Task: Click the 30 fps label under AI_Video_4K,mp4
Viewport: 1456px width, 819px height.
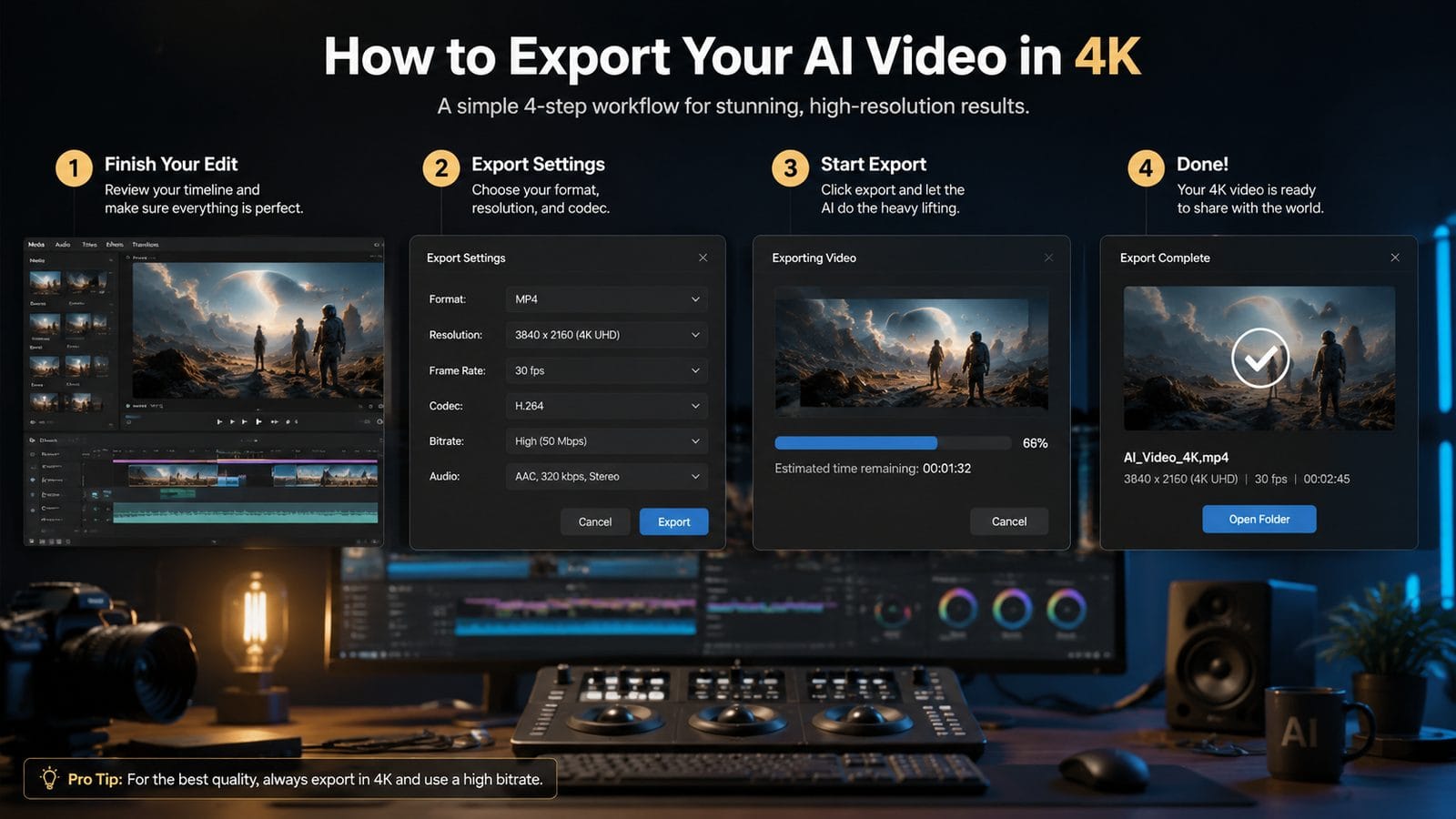Action: 1270,479
